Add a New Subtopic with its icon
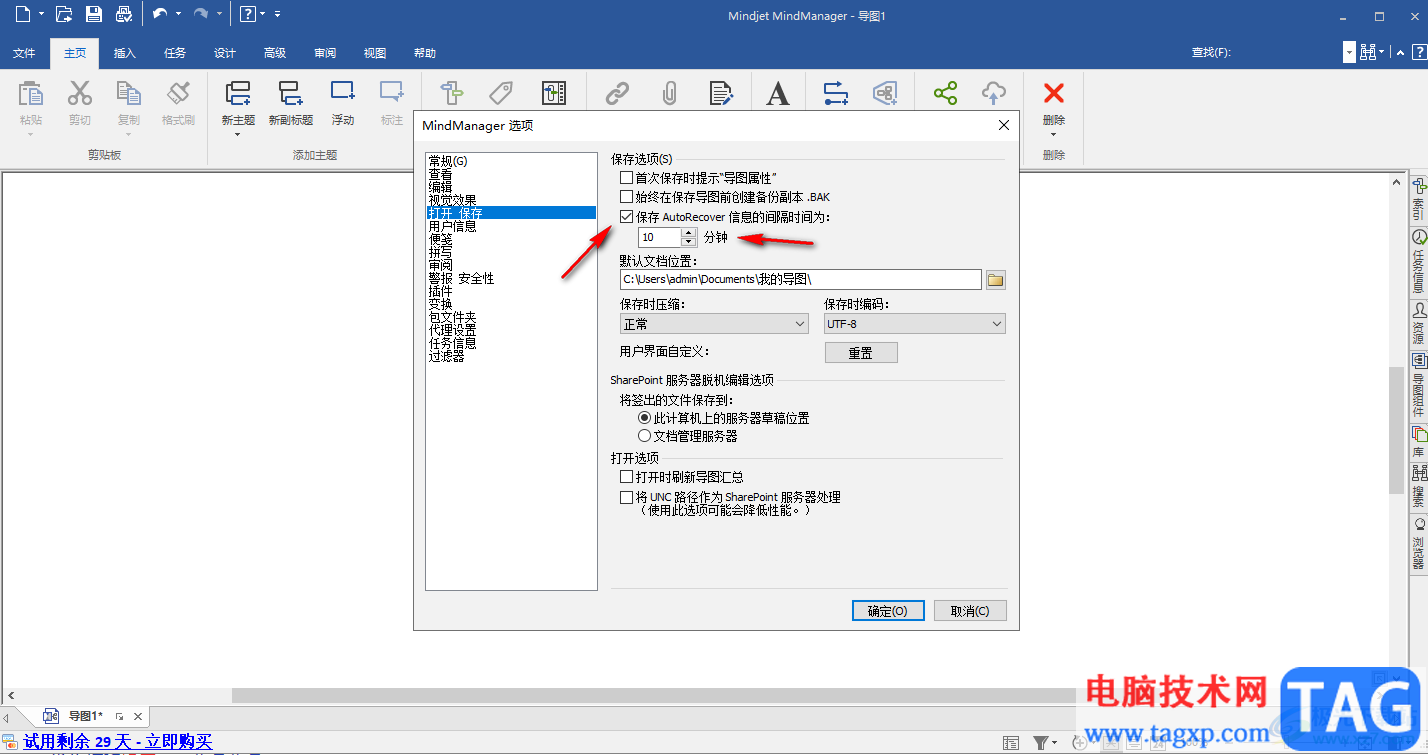This screenshot has height=755, width=1428. pyautogui.click(x=291, y=94)
